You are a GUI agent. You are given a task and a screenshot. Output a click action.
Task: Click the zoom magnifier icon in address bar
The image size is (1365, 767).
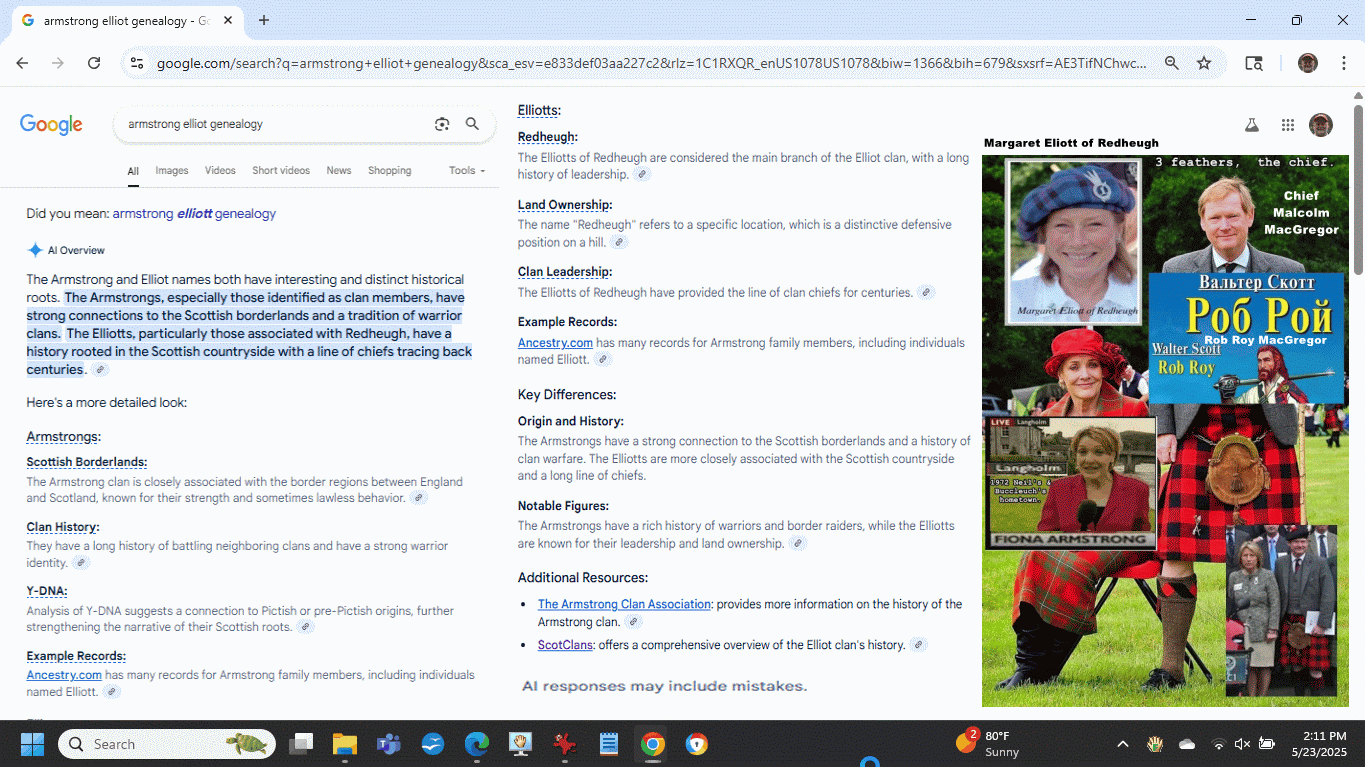click(x=1172, y=63)
